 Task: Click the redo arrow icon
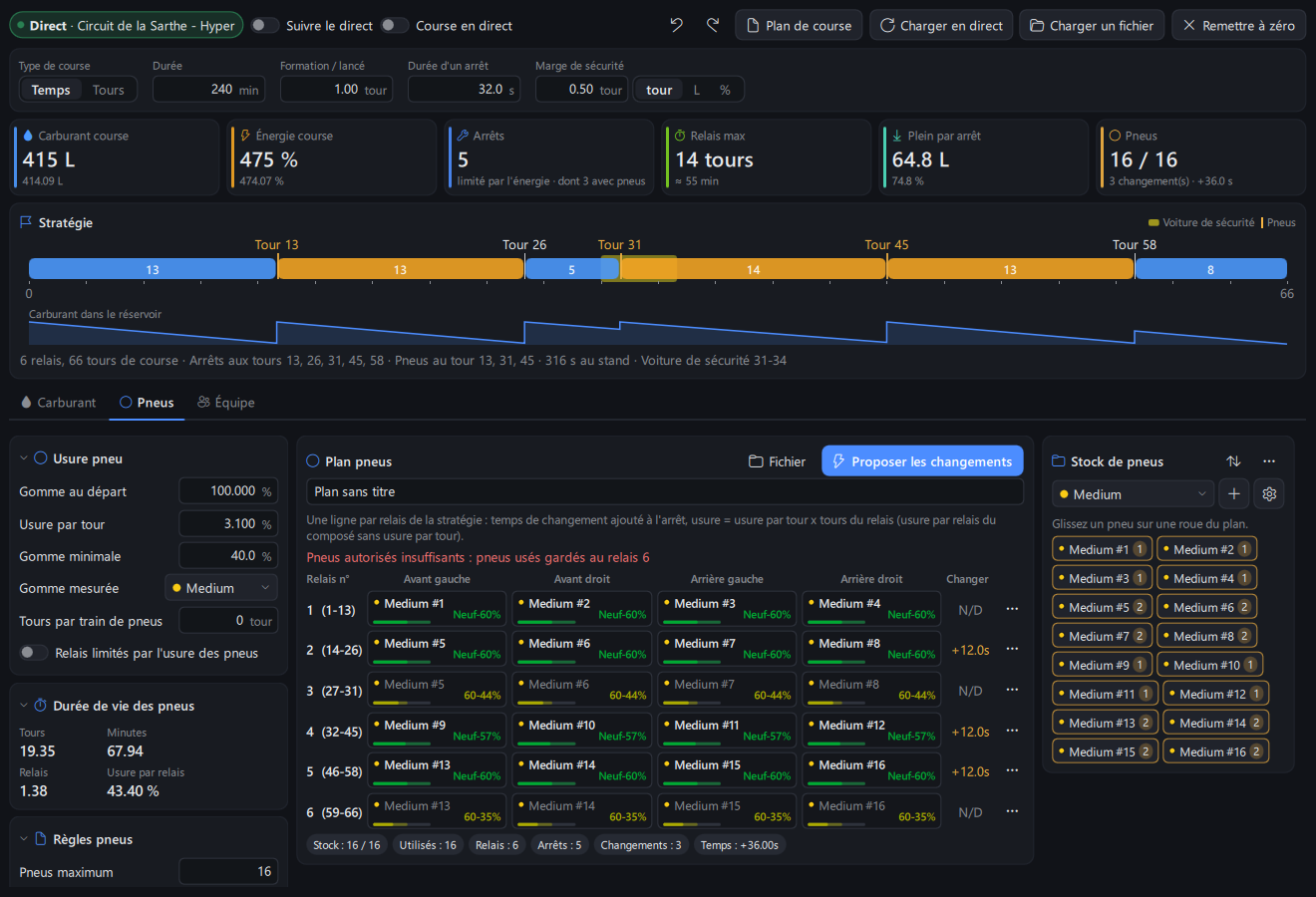pos(713,25)
